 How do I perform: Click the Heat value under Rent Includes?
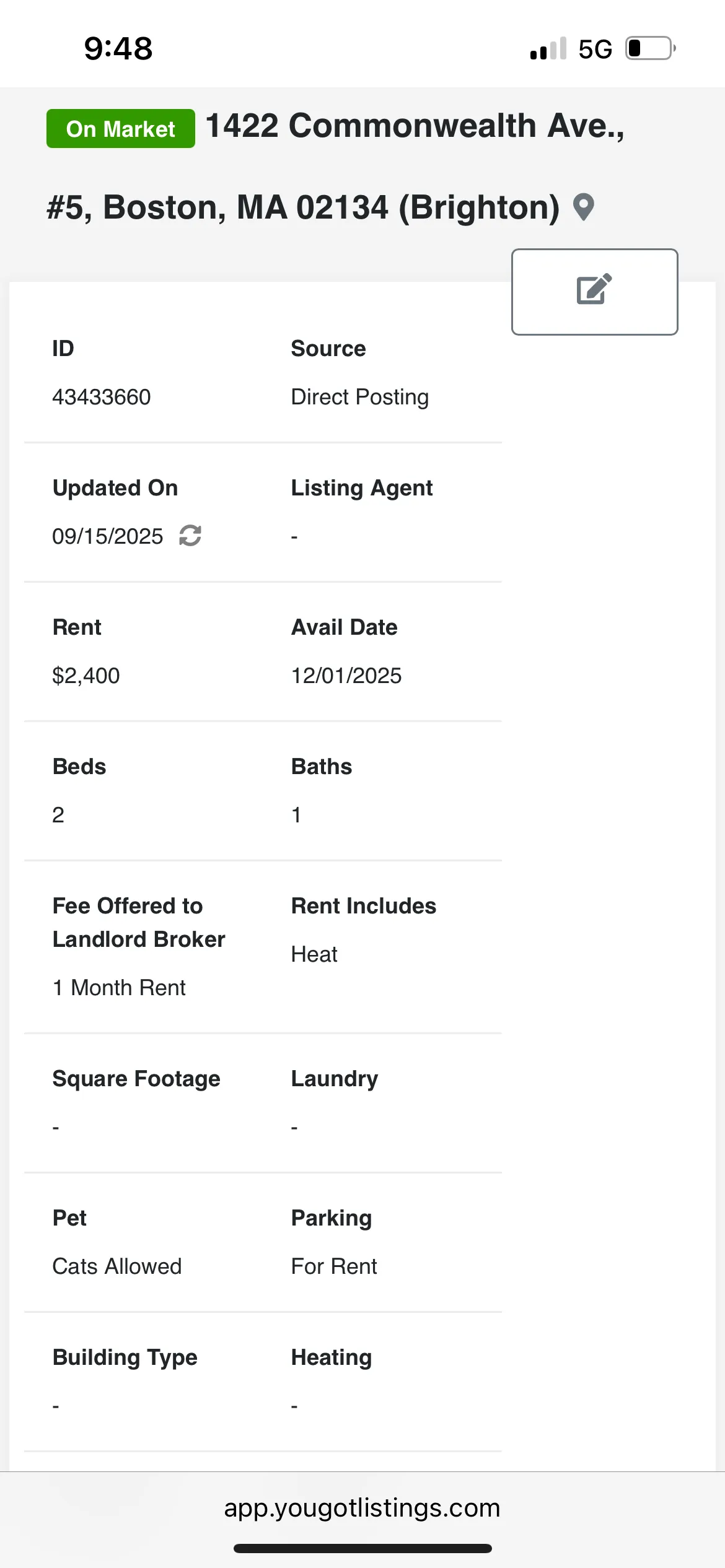[x=314, y=954]
